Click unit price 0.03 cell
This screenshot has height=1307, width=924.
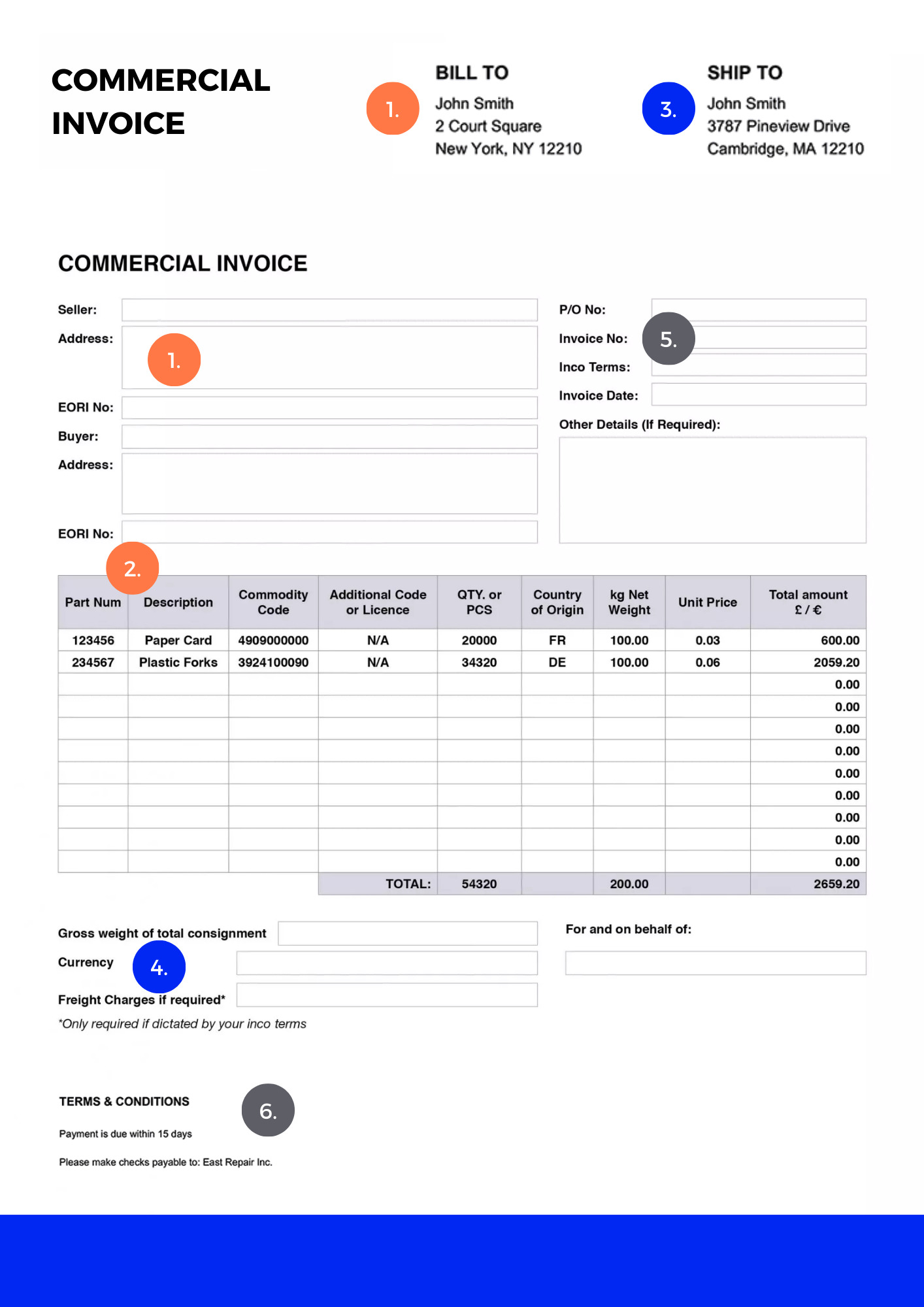click(x=708, y=640)
